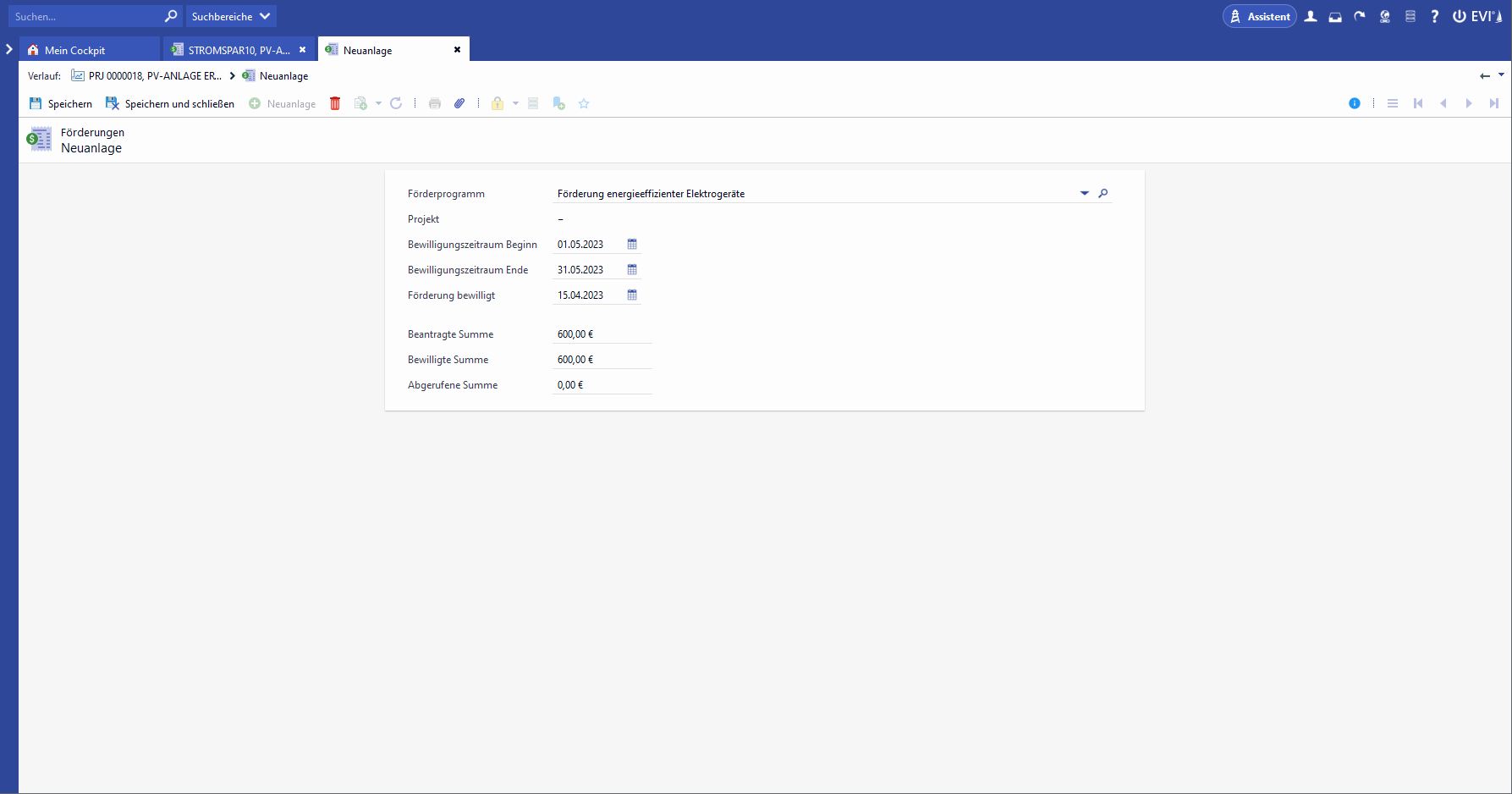Viewport: 1512px width, 794px height.
Task: Open the Assistent button
Action: (1259, 16)
